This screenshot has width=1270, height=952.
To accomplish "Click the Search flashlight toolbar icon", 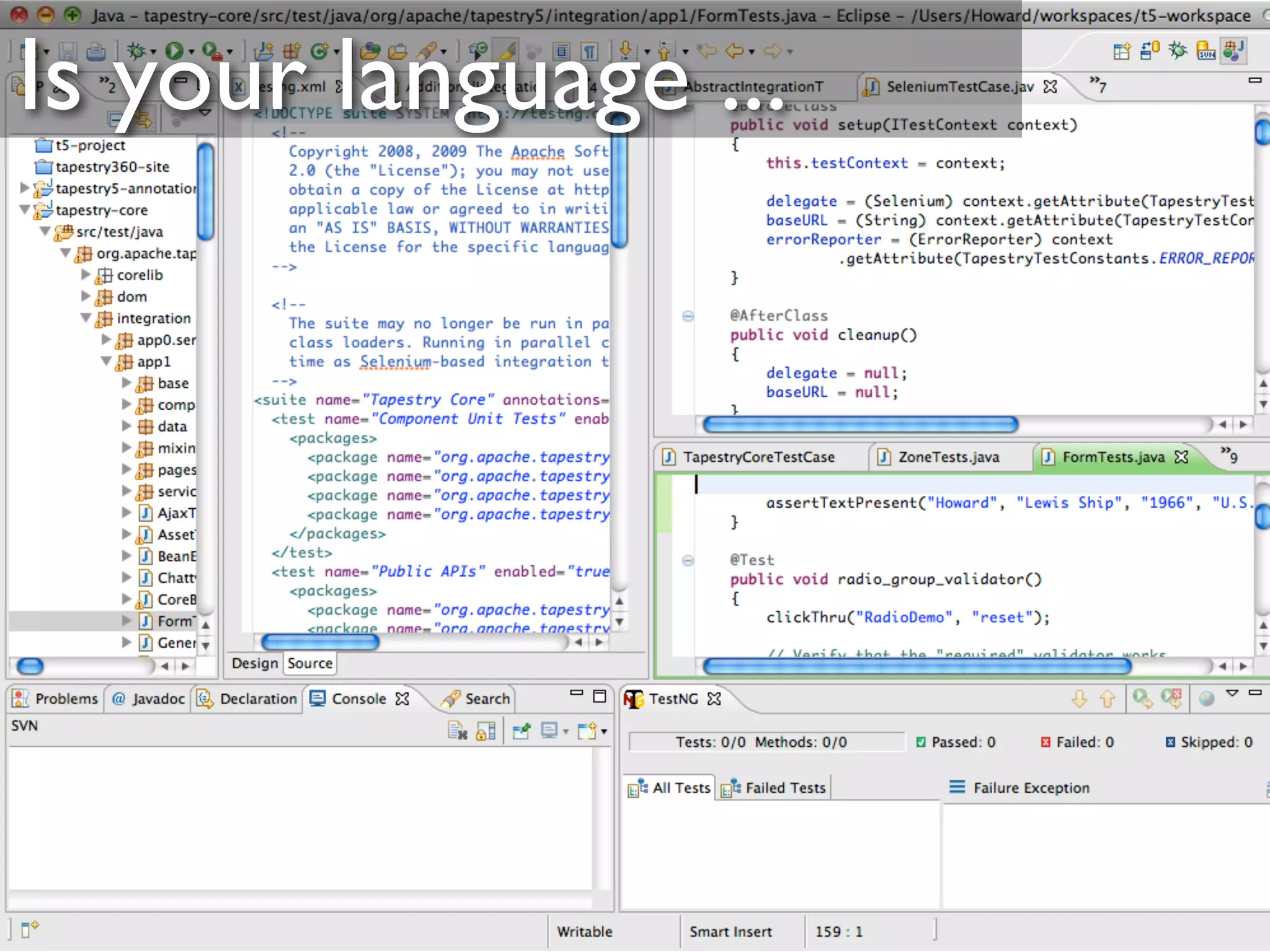I will tap(427, 51).
